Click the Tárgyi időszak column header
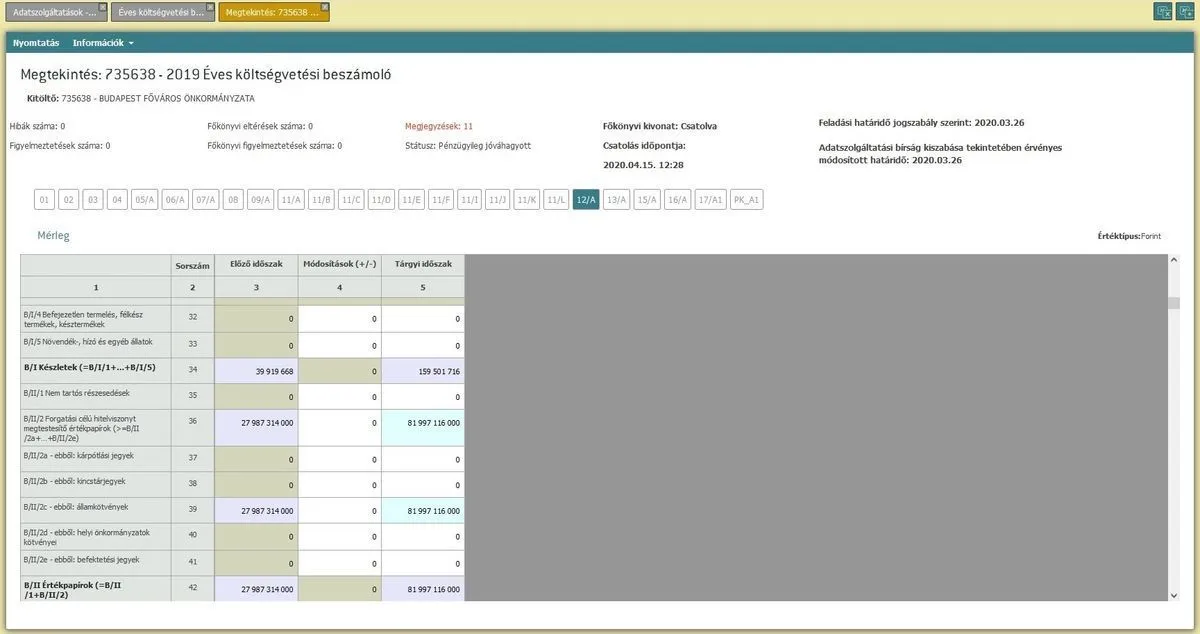Screen dimensions: 1200x634 [x=422, y=264]
